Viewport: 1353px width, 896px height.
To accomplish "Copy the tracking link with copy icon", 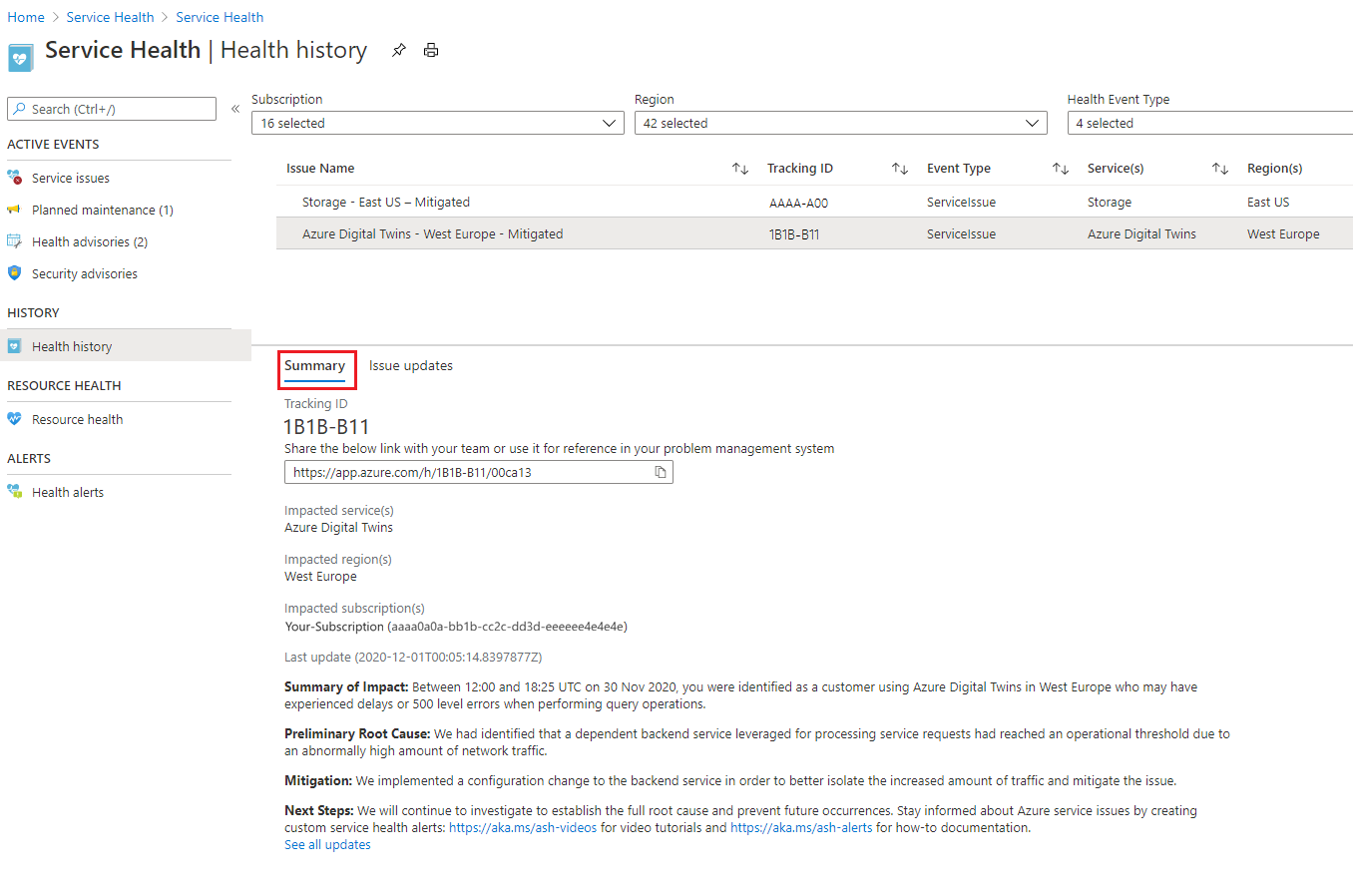I will click(661, 472).
